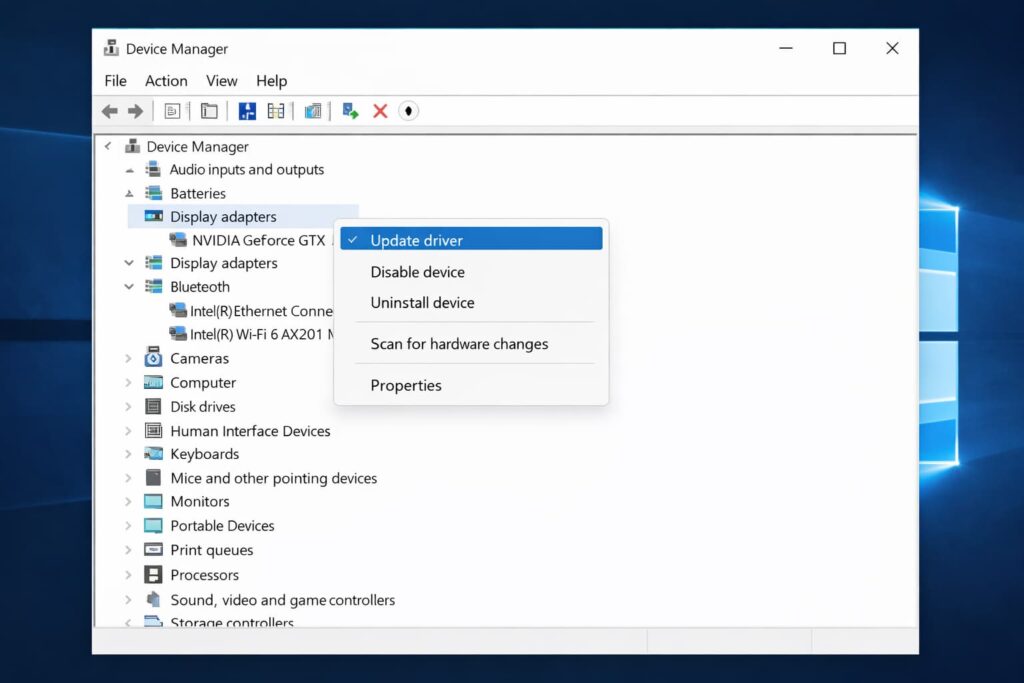Expand the Monitors category chevron
The image size is (1024, 683).
pyautogui.click(x=128, y=502)
